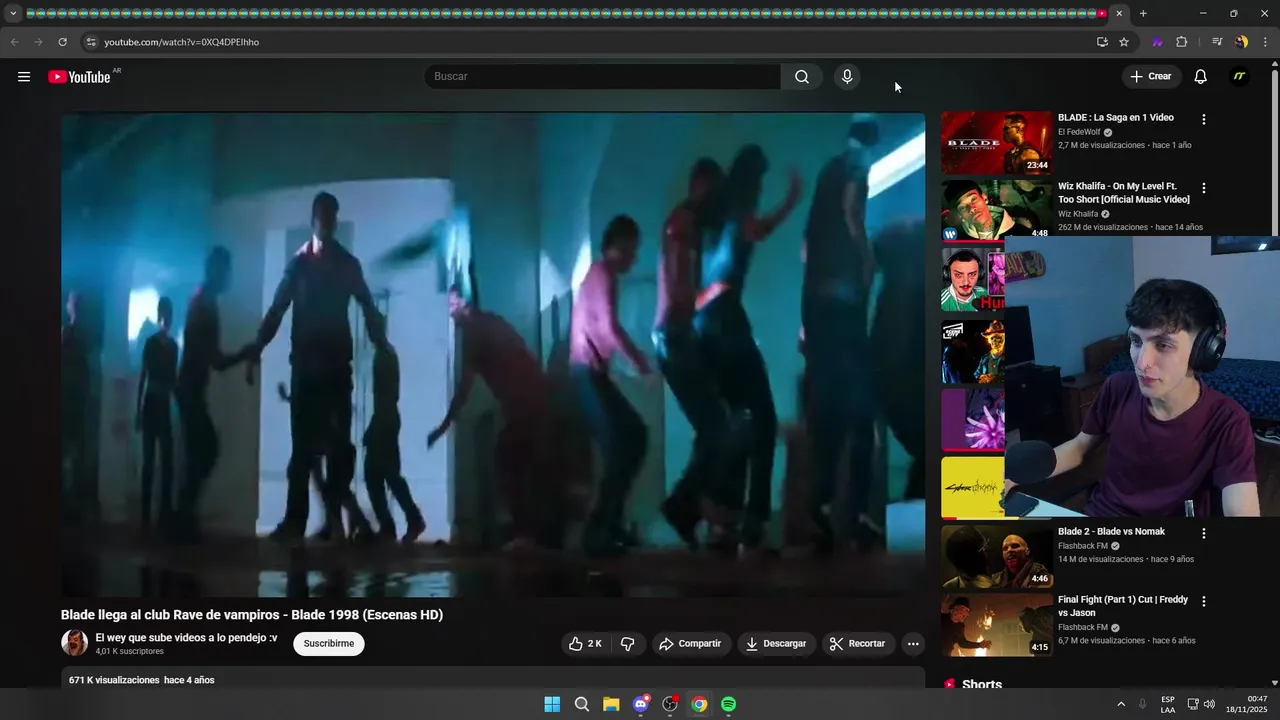
Task: Open Final Fight Freddy vs Jason title
Action: (1123, 606)
